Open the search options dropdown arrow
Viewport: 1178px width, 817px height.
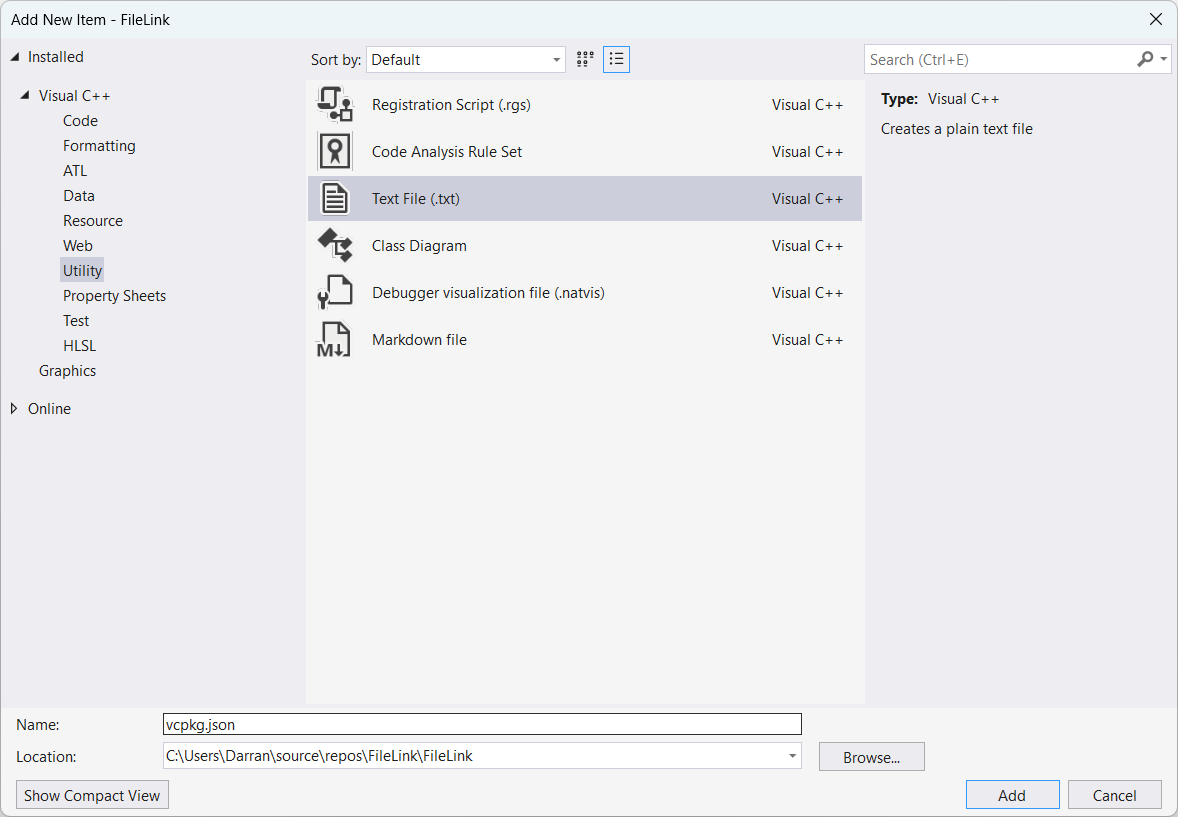[1163, 59]
